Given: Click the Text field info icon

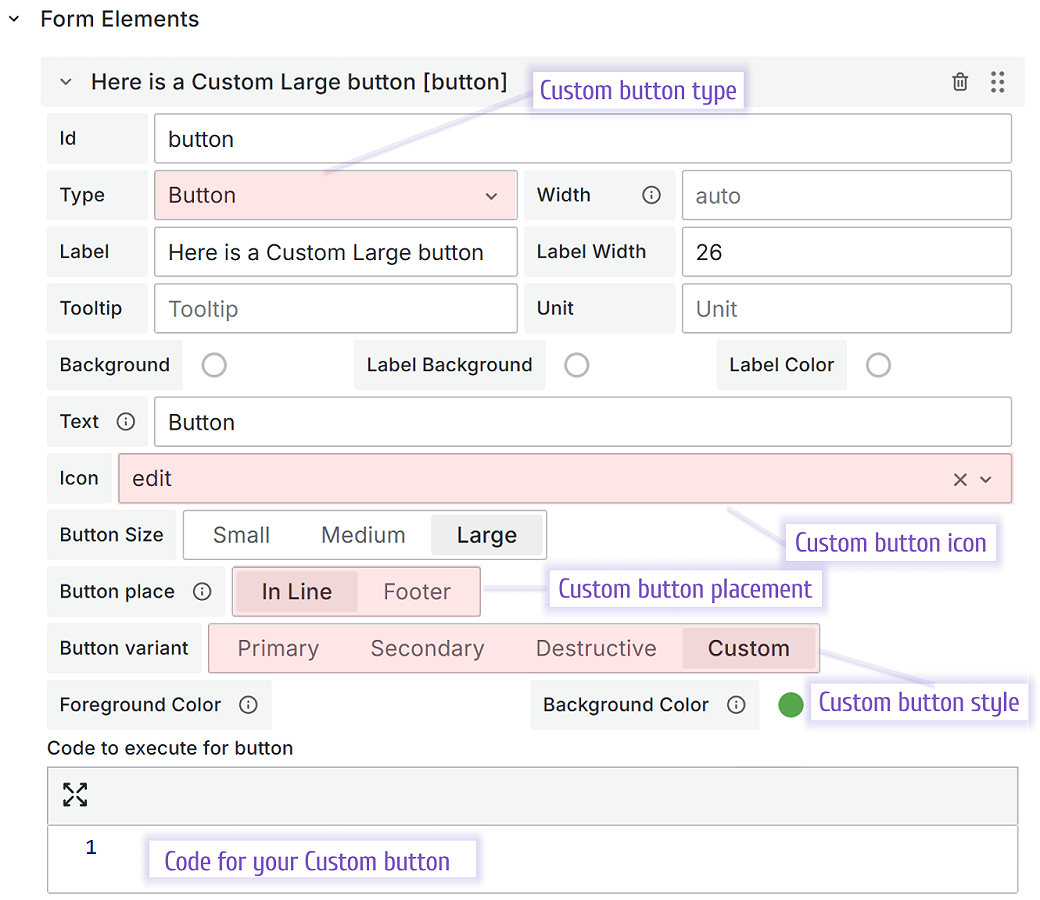Looking at the screenshot, I should (x=126, y=422).
